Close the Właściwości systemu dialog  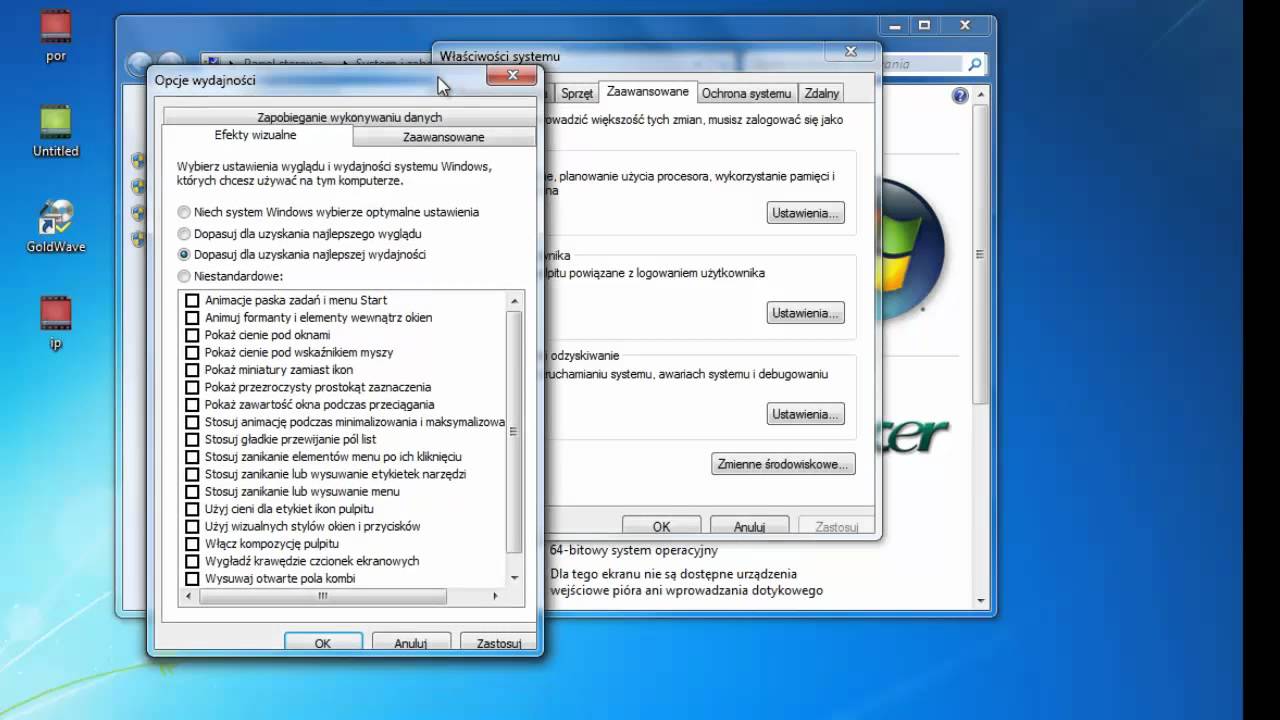850,51
